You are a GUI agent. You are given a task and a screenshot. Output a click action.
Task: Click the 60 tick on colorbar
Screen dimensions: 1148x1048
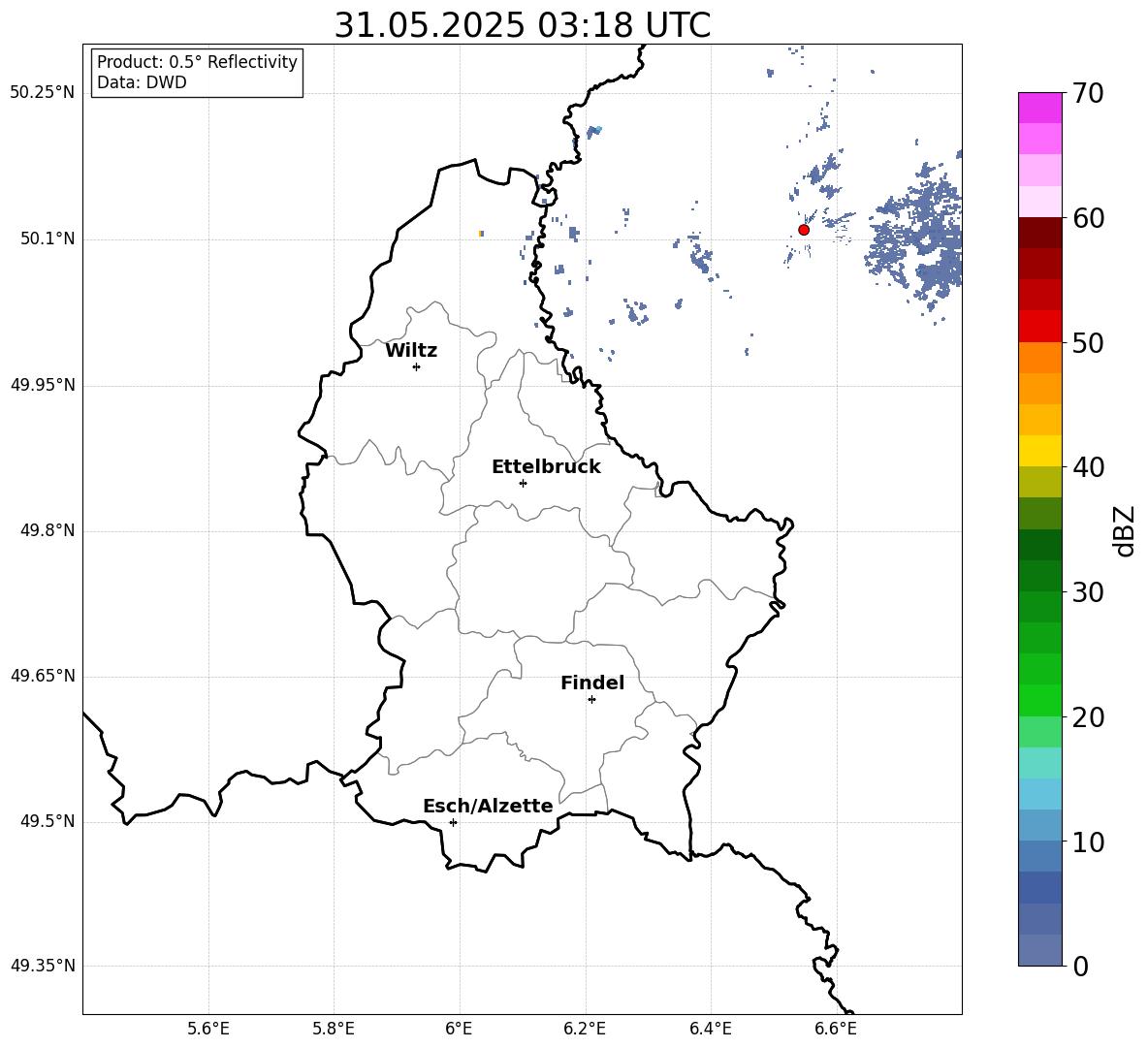pos(1089,218)
